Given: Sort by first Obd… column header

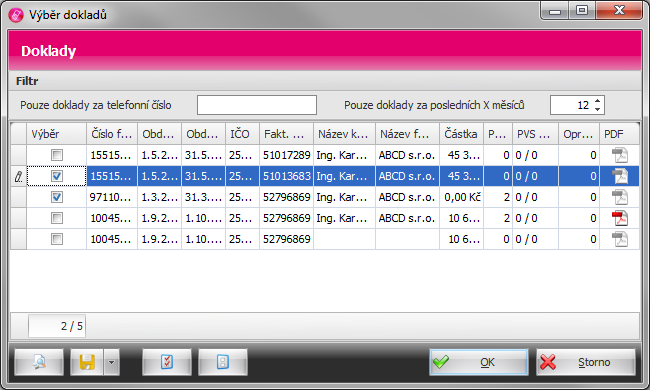Looking at the screenshot, I should tap(160, 134).
